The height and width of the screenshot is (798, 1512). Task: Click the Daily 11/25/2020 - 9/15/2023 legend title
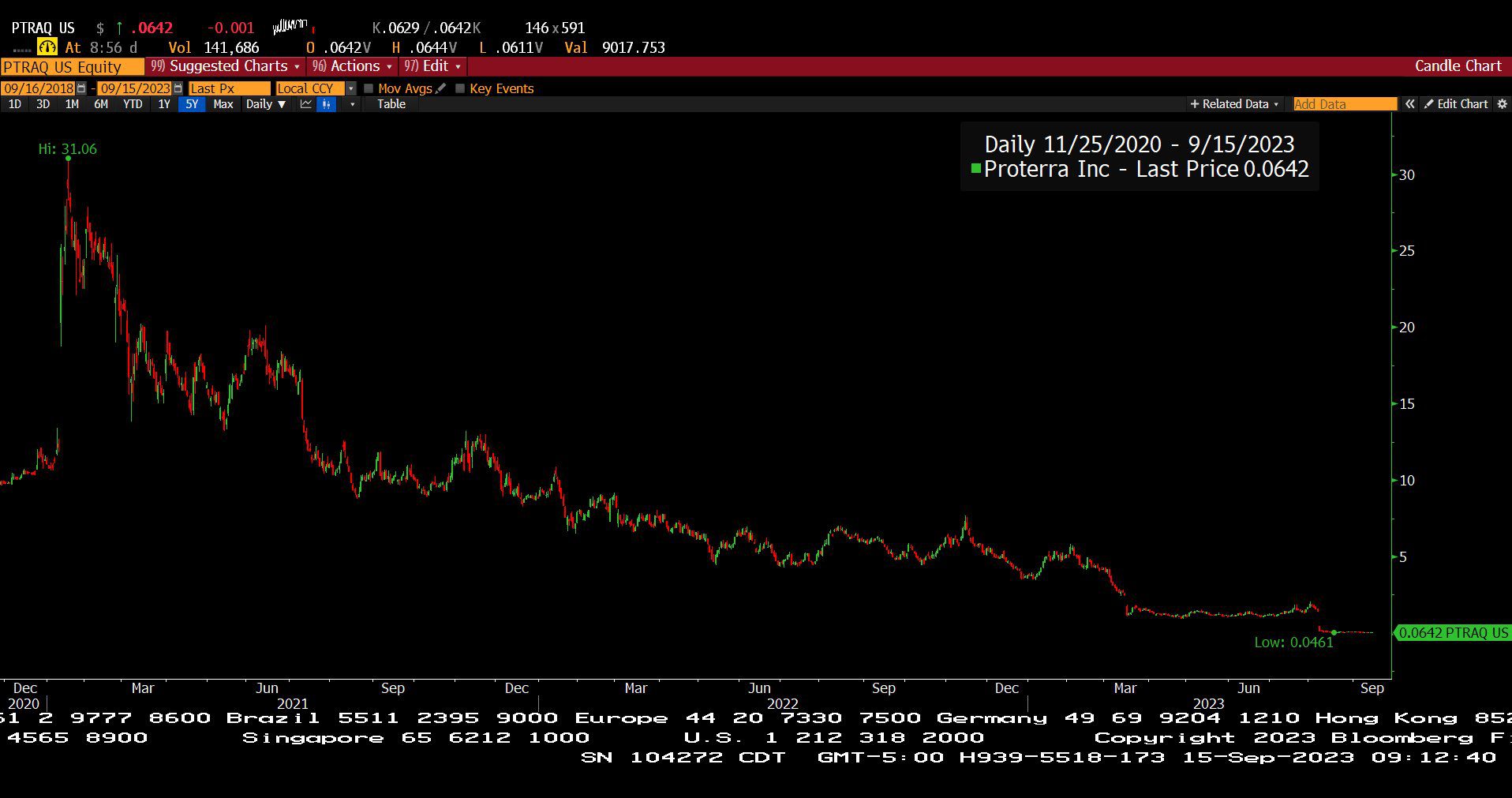tap(1140, 144)
